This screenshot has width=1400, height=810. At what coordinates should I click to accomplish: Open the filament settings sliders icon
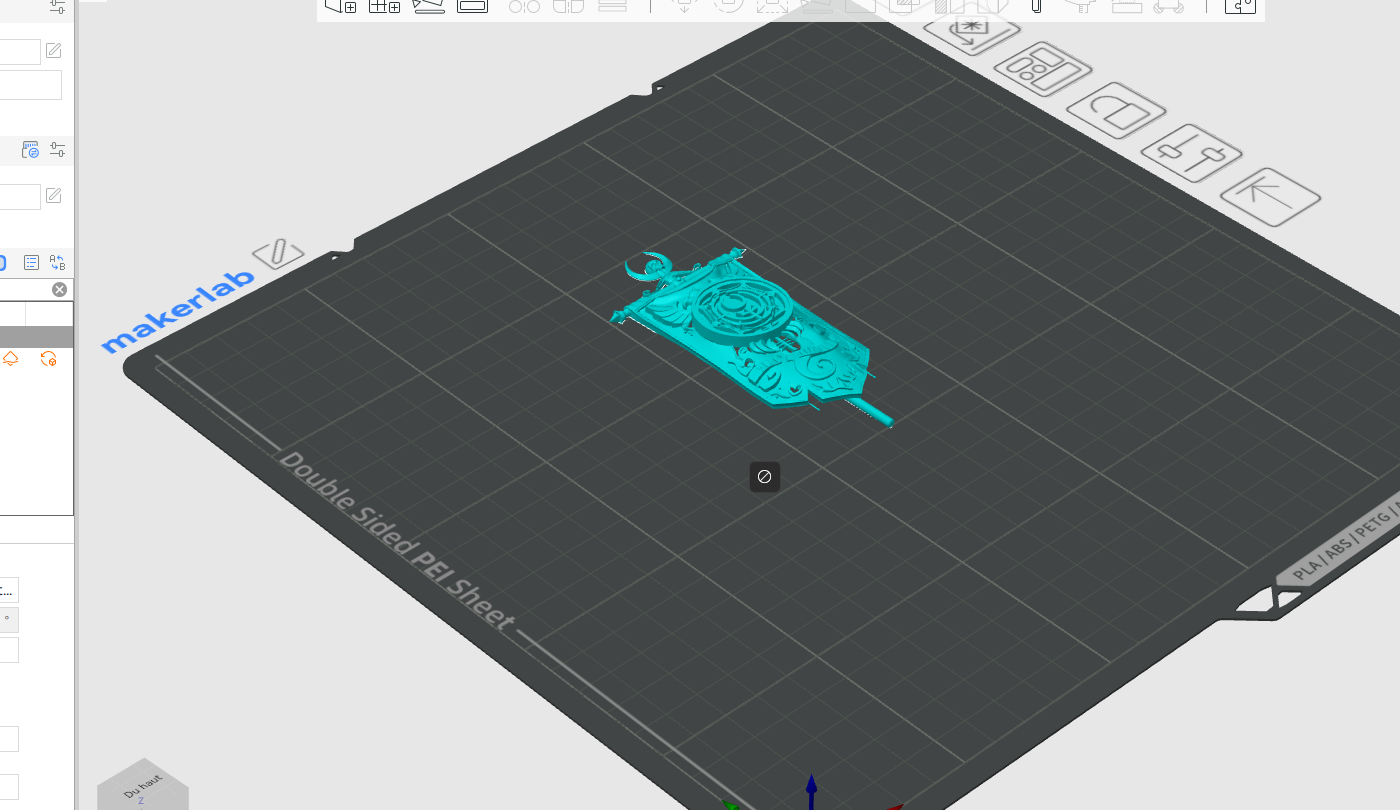pyautogui.click(x=57, y=149)
